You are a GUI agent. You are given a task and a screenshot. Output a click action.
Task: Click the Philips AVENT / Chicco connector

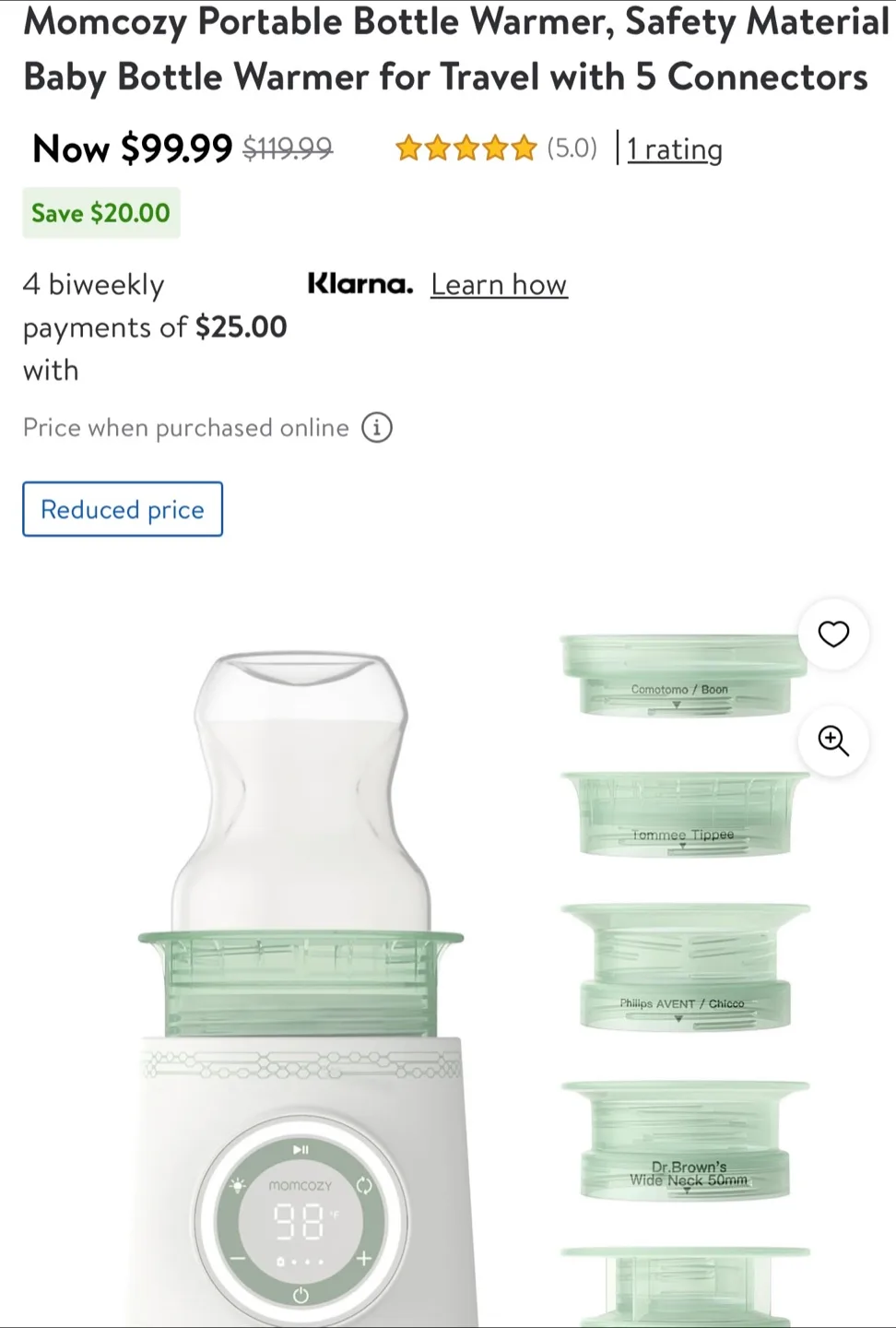683,967
